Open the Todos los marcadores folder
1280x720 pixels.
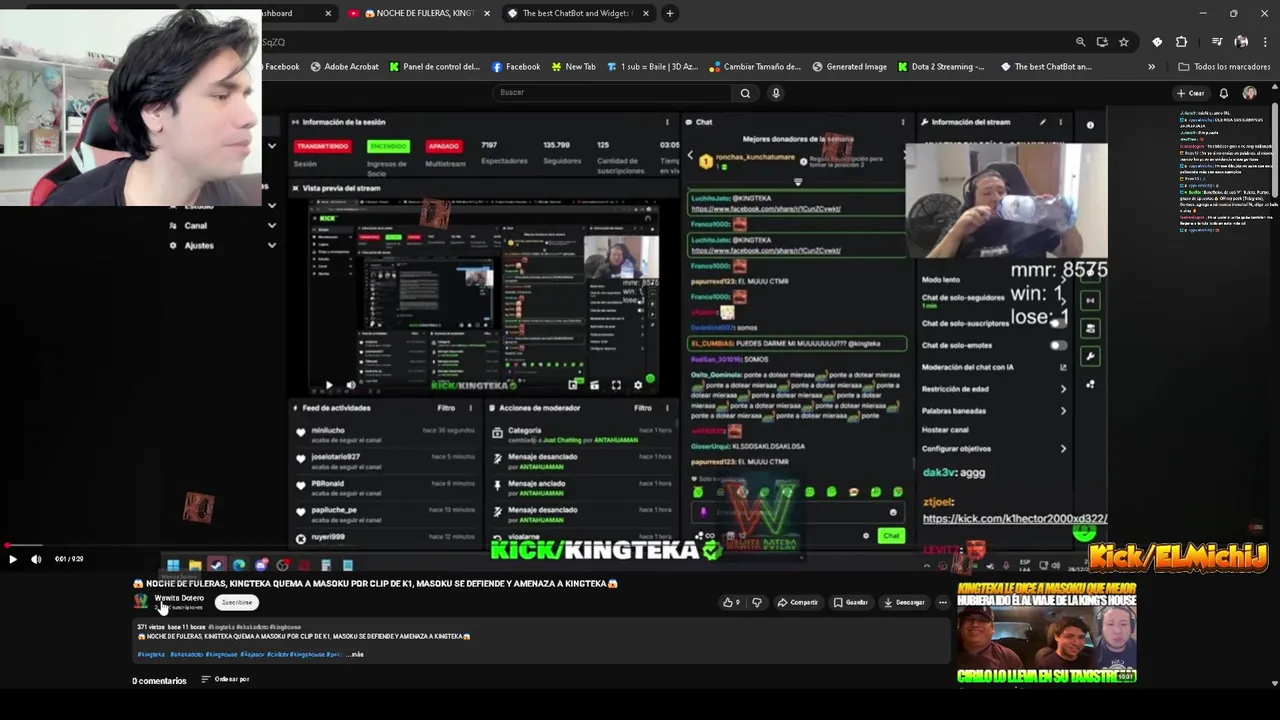pos(1224,67)
